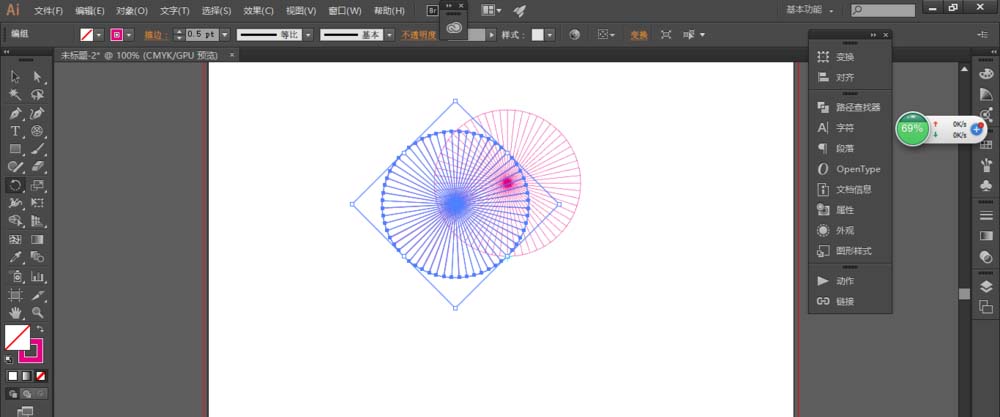Select the Hand tool
This screenshot has width=1000, height=417.
point(15,312)
